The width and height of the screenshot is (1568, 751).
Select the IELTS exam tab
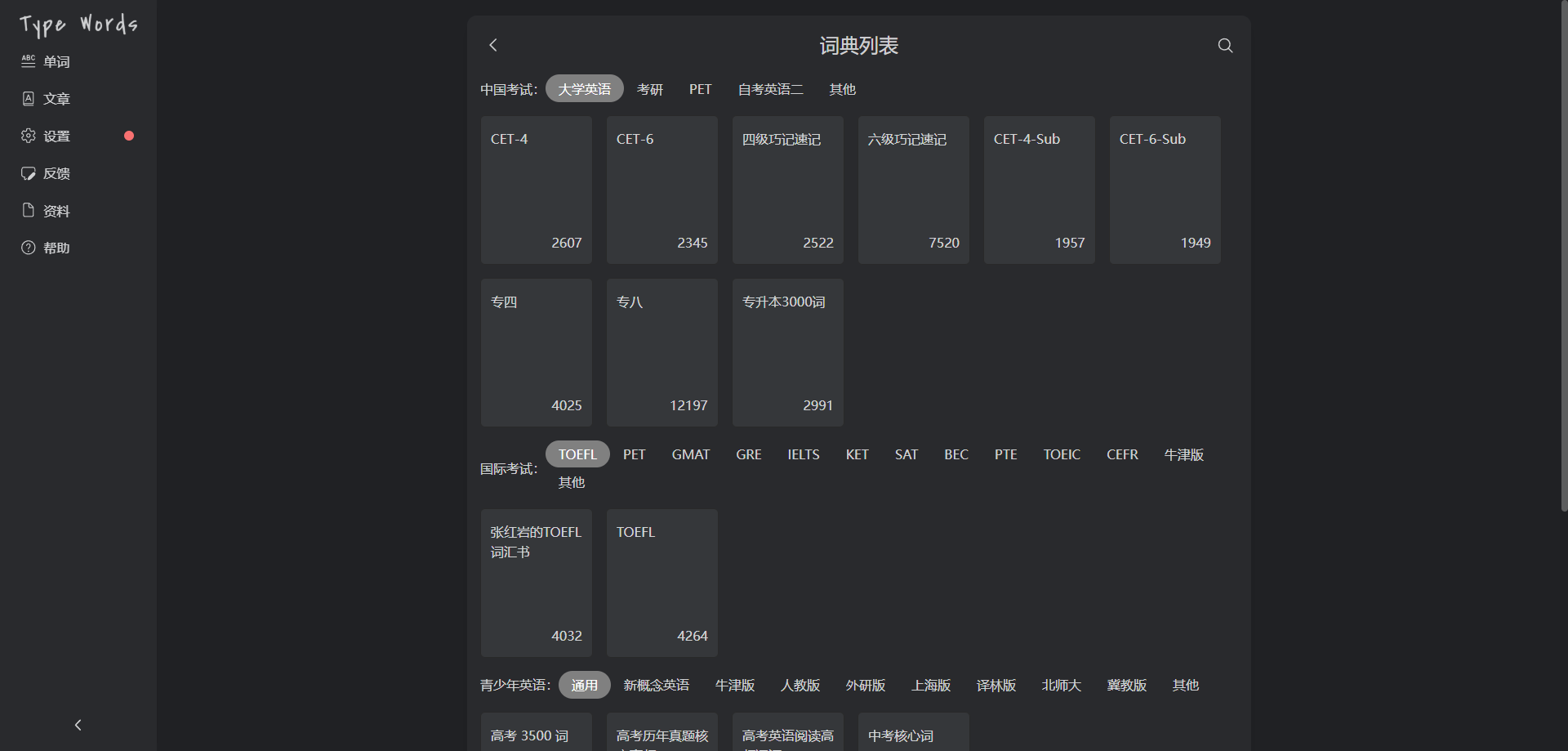click(x=803, y=454)
